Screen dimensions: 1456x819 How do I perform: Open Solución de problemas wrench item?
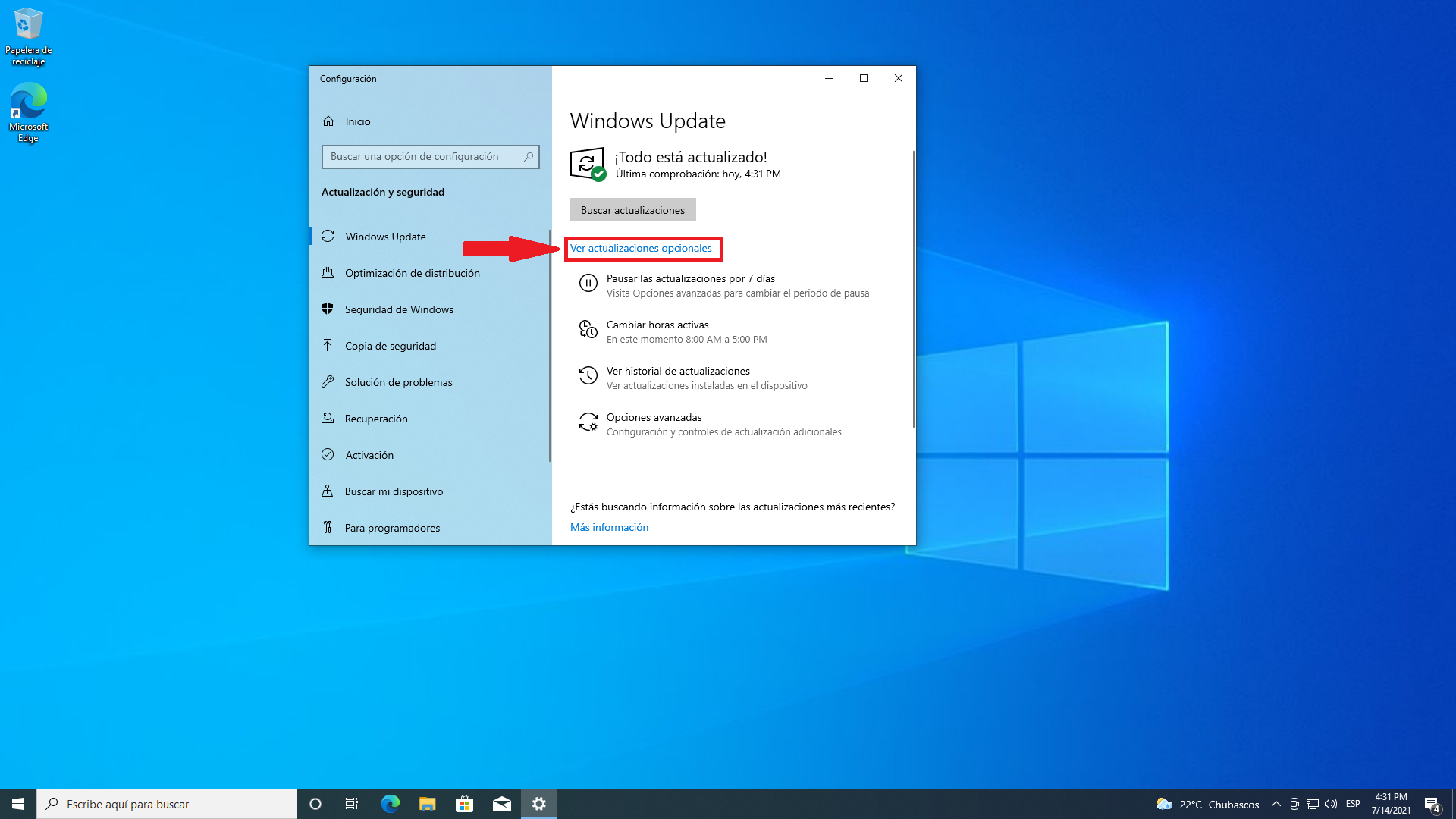(x=398, y=382)
